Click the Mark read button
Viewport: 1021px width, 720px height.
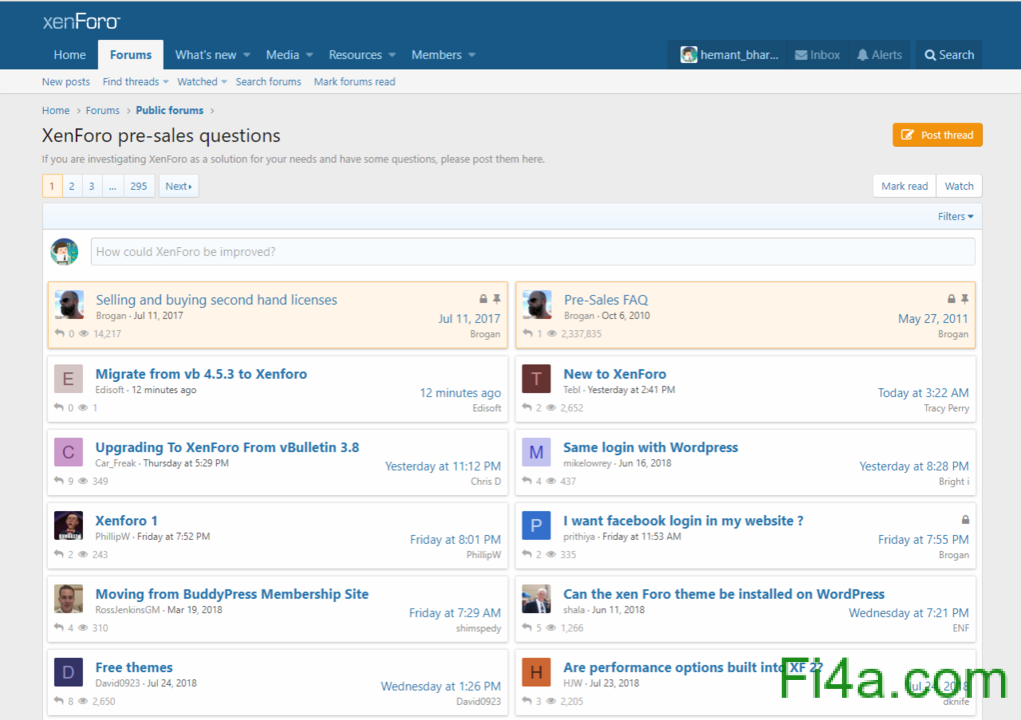click(904, 186)
